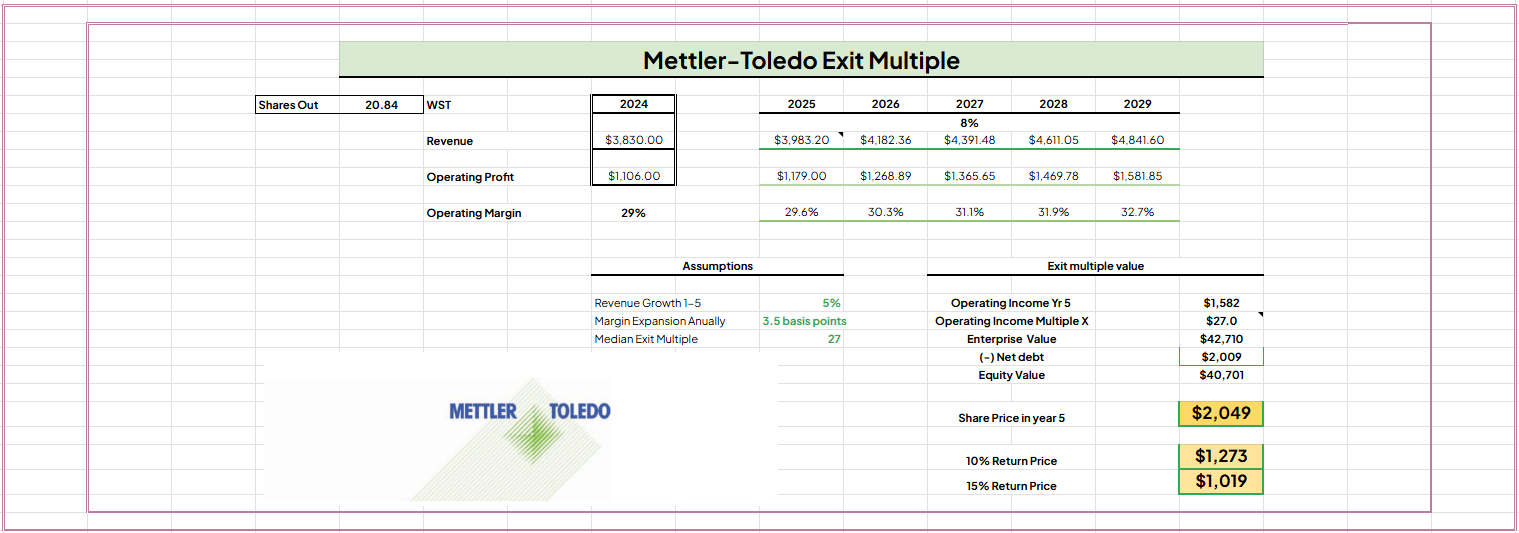Select the $1,106.00 operating profit cell

pyautogui.click(x=633, y=176)
